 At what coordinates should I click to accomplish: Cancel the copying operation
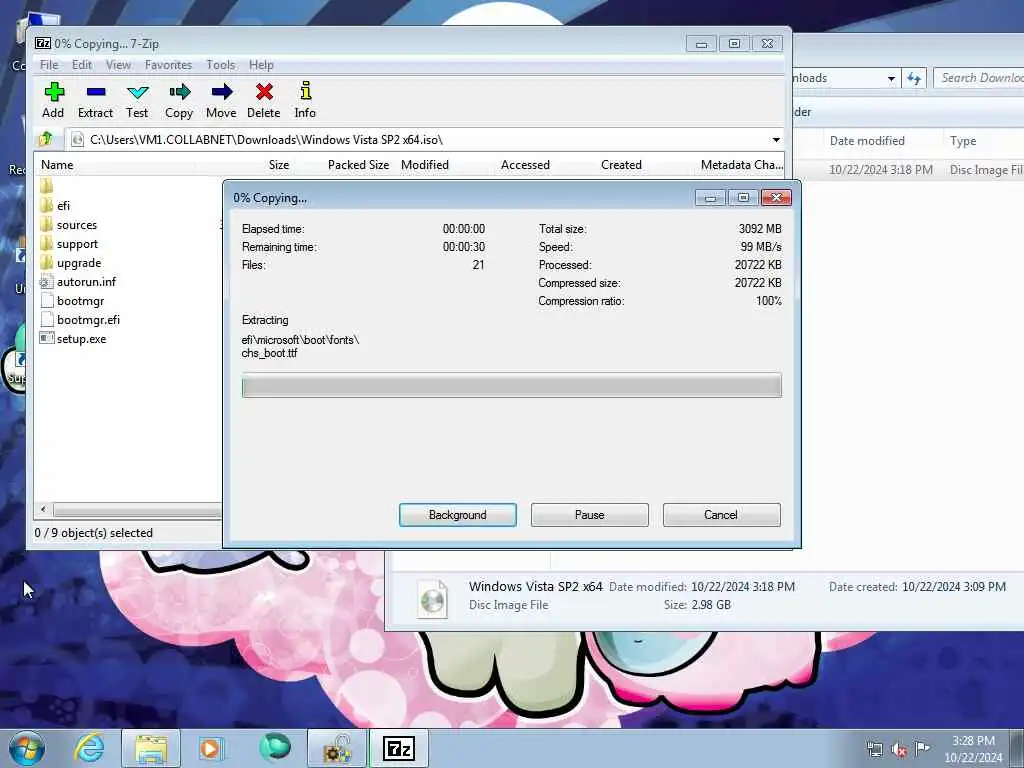point(721,515)
